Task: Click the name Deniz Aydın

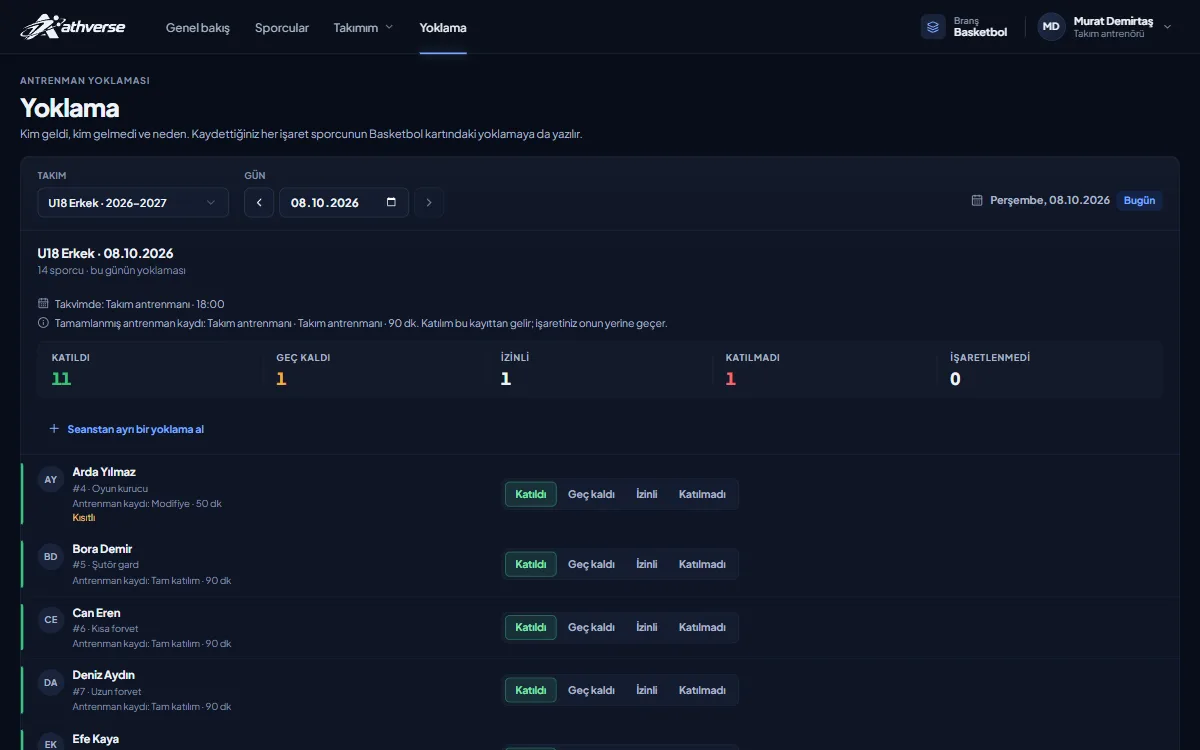Action: coord(104,675)
